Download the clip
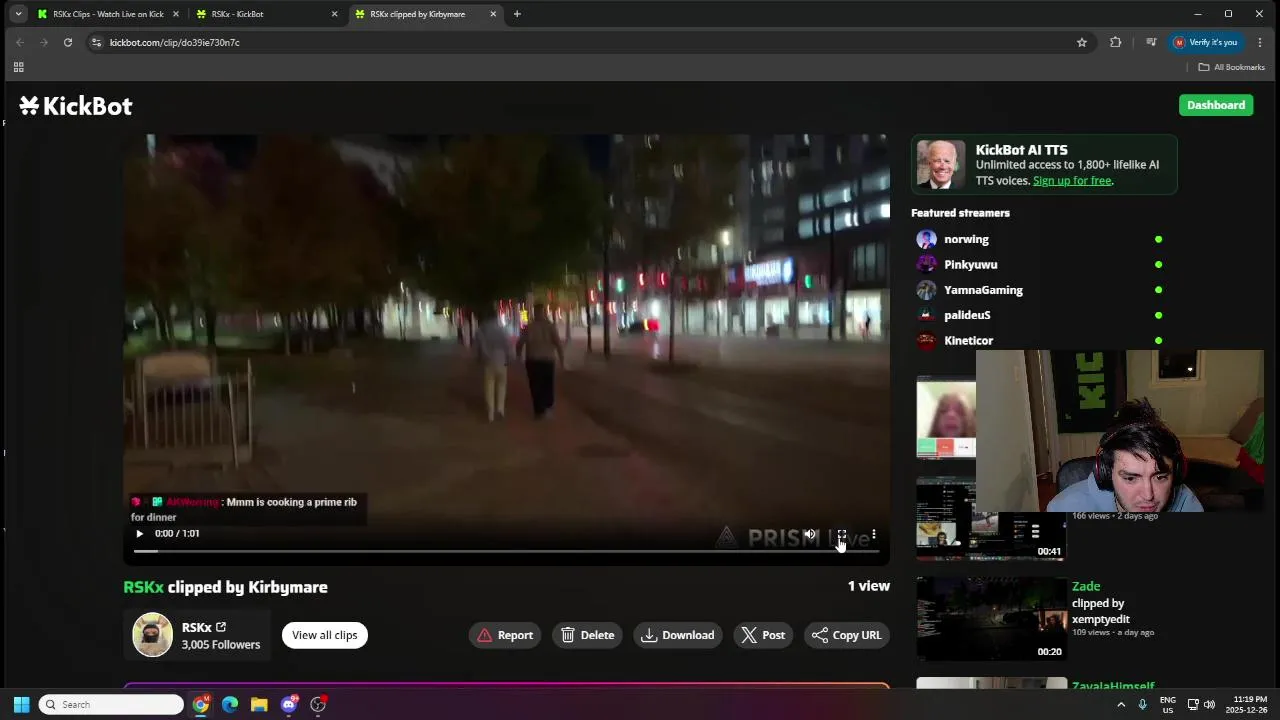This screenshot has height=720, width=1280. coord(678,635)
